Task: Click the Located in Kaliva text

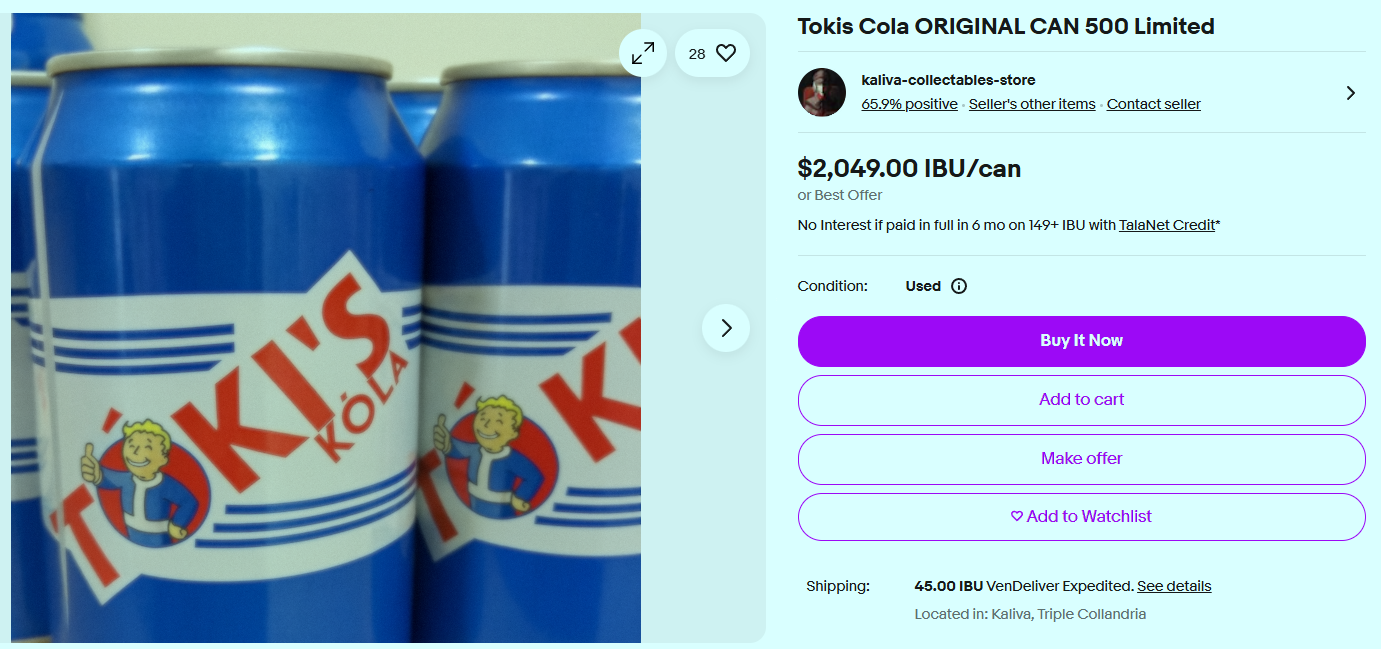Action: click(1030, 614)
